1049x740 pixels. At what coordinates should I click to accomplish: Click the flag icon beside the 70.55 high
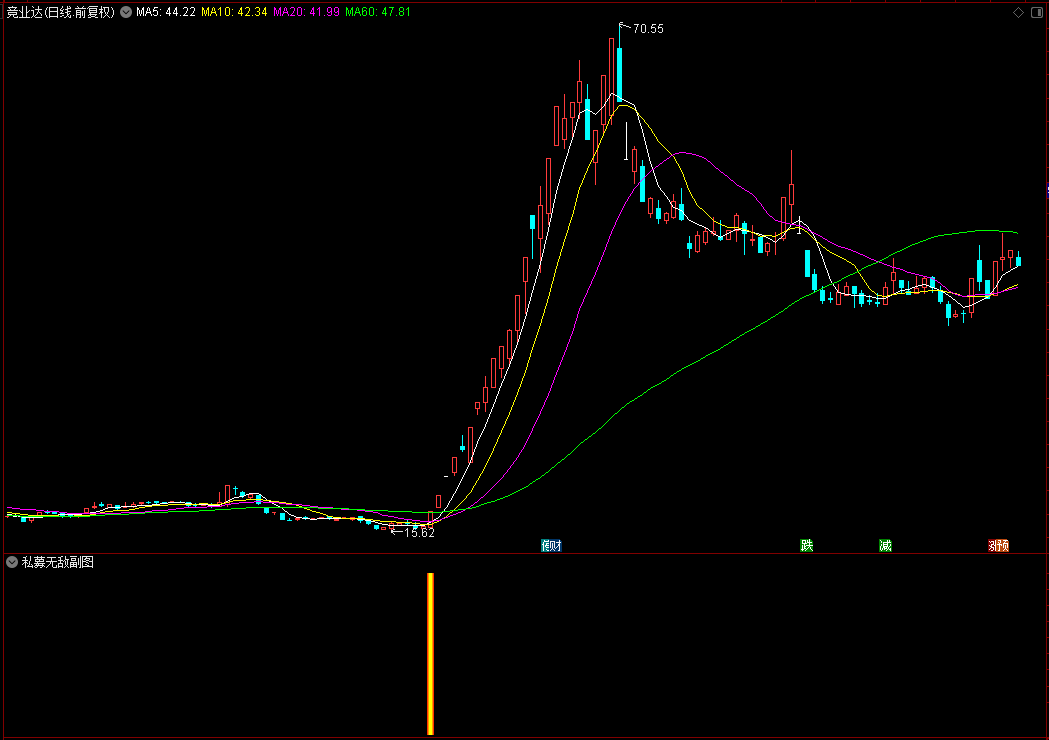click(624, 25)
